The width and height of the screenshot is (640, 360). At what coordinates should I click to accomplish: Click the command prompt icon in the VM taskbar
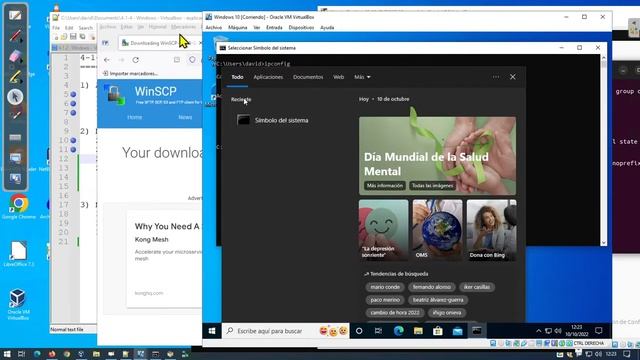pyautogui.click(x=477, y=331)
